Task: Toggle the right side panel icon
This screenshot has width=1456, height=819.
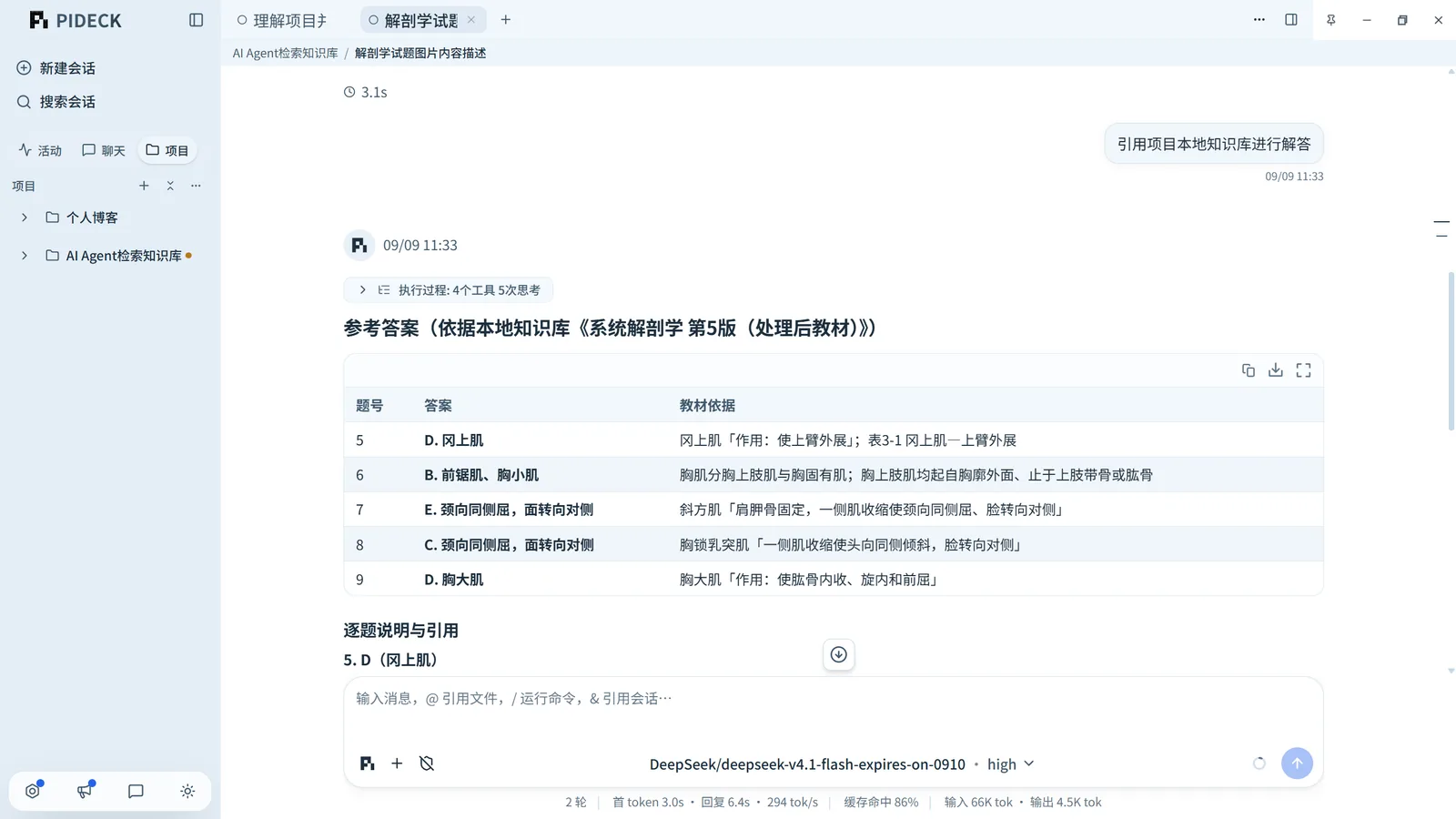Action: pos(1291,20)
